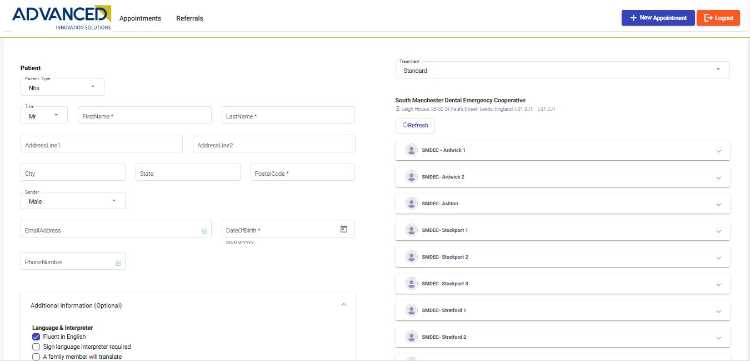The height and width of the screenshot is (361, 750).
Task: Open the Referrals menu
Action: point(189,18)
